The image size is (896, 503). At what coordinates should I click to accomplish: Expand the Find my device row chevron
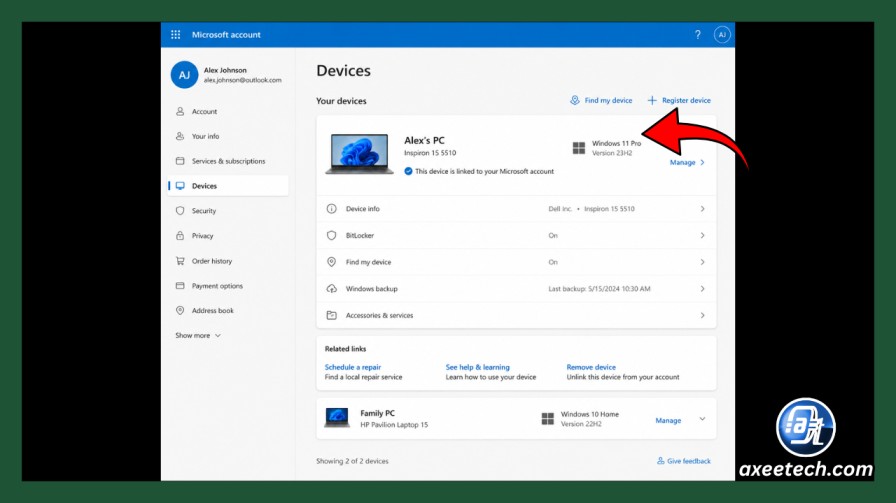[702, 262]
